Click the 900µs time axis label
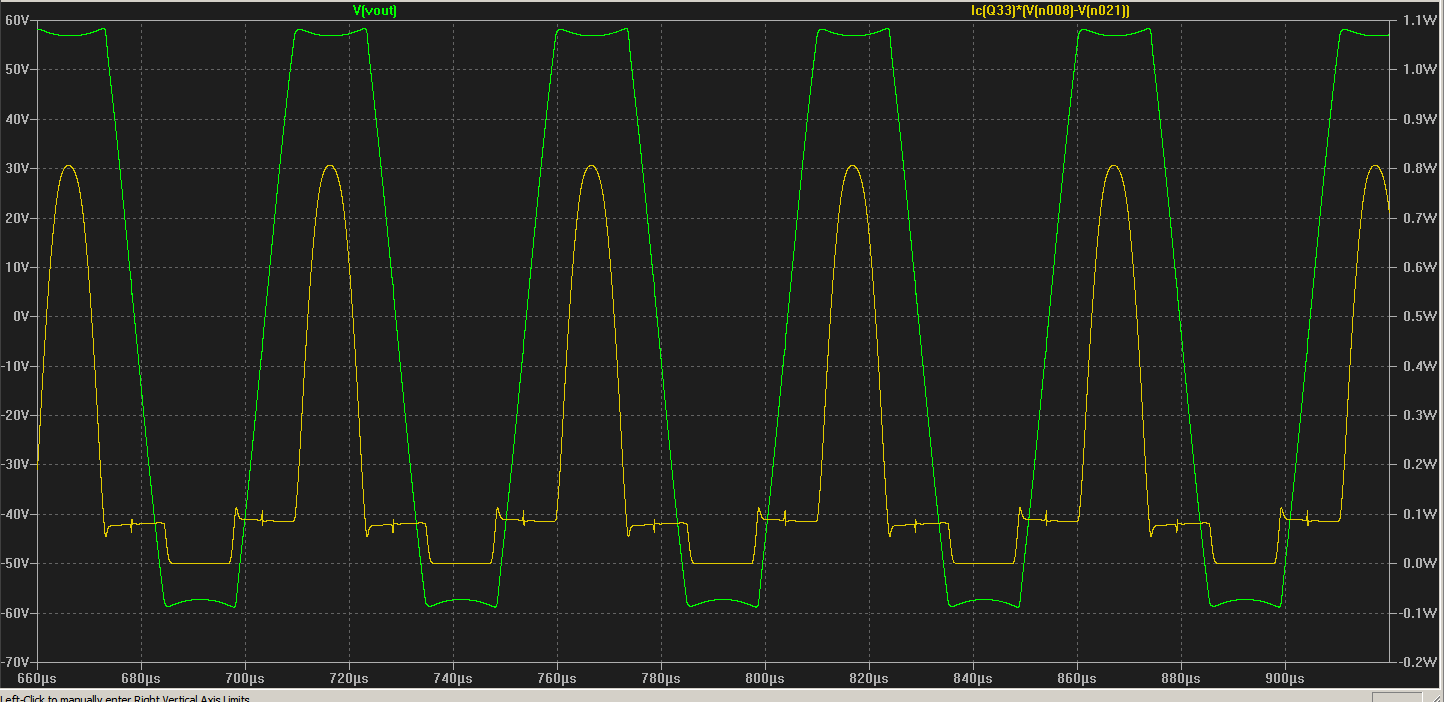The image size is (1444, 702). [1284, 678]
